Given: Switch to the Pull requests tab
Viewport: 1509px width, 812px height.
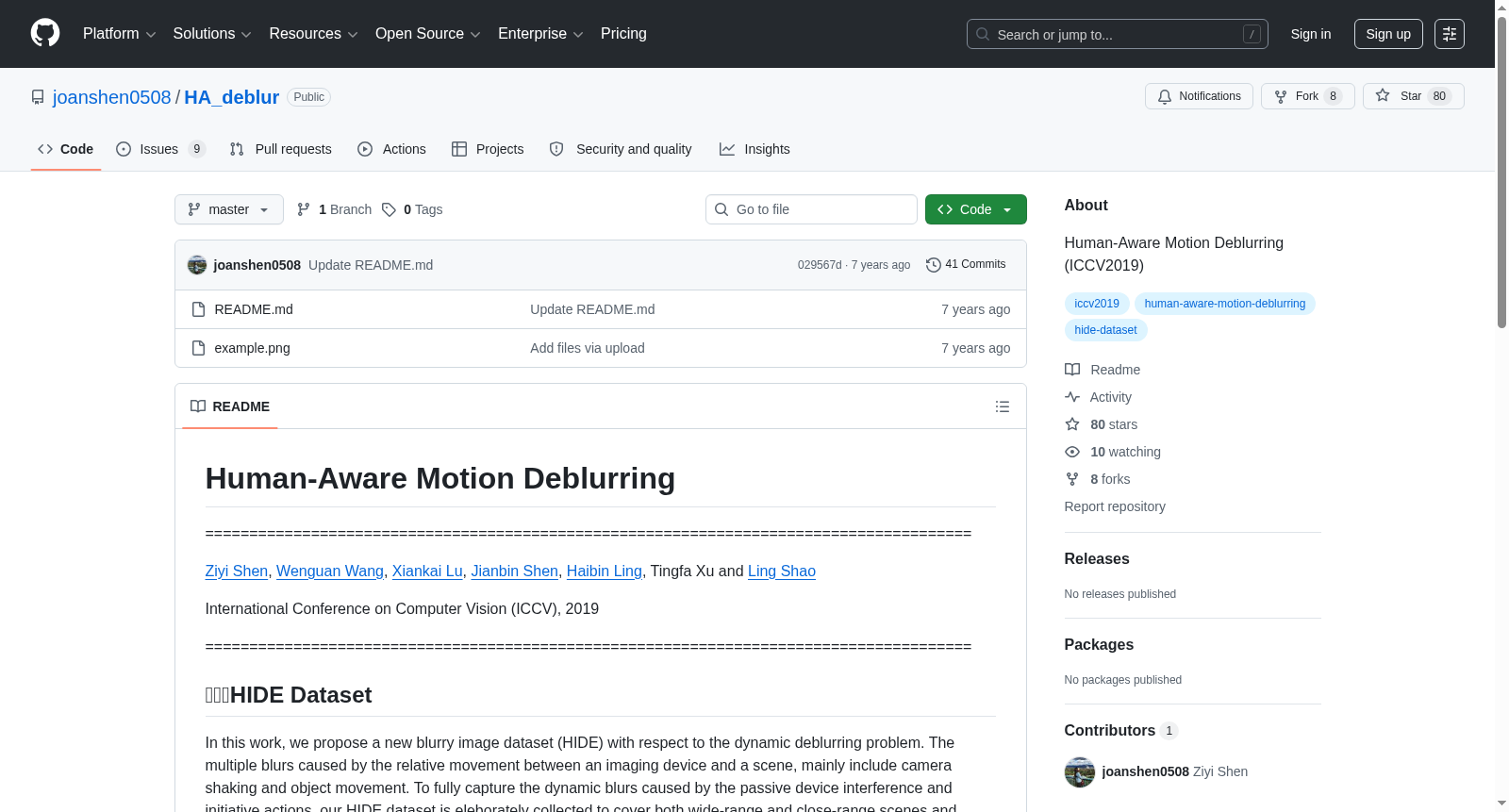Looking at the screenshot, I should pyautogui.click(x=281, y=149).
